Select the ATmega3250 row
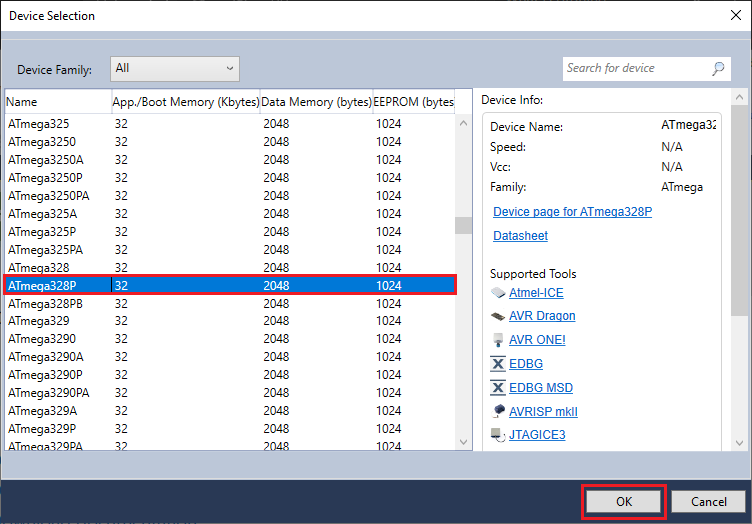Screen dimensions: 752x524 pyautogui.click(x=230, y=142)
